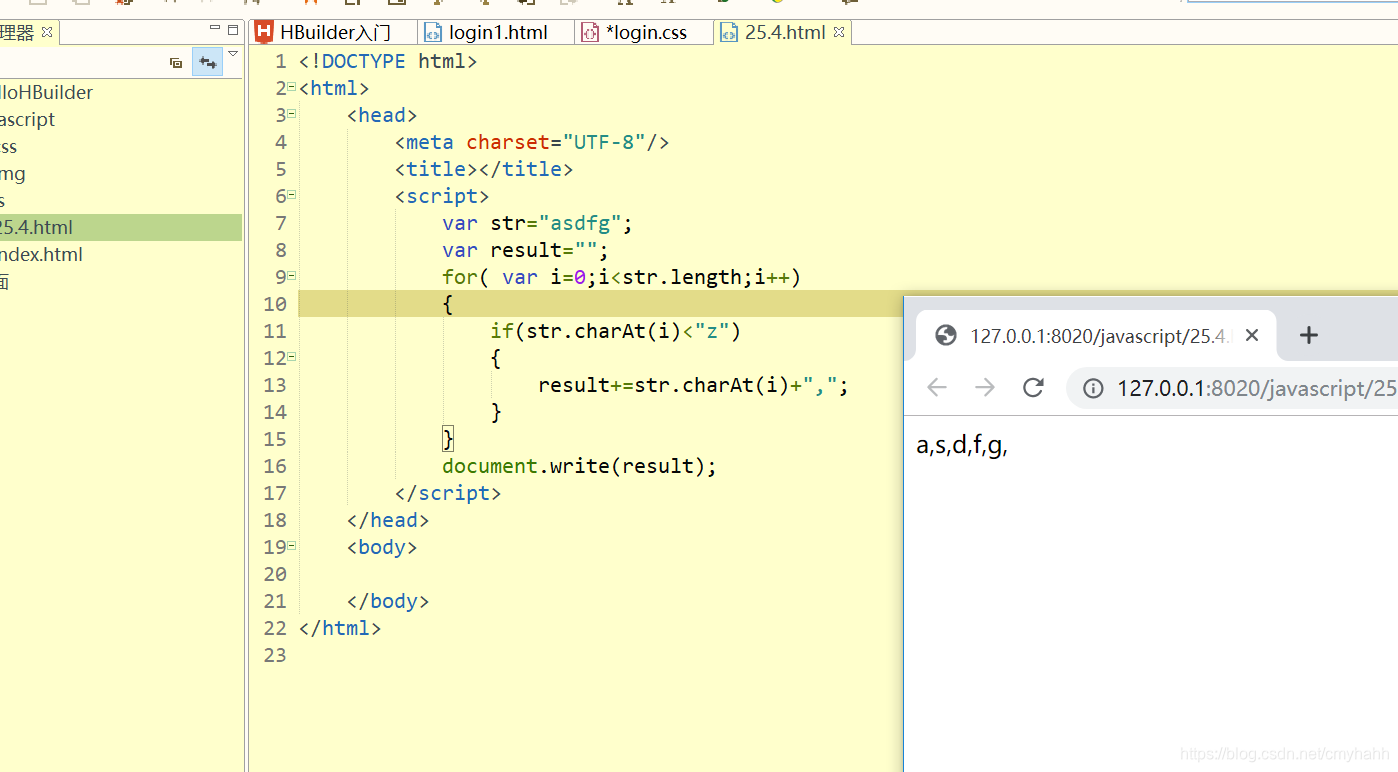Viewport: 1398px width, 772px height.
Task: Select the HelloHBuilder project in tree
Action: pyautogui.click(x=46, y=92)
